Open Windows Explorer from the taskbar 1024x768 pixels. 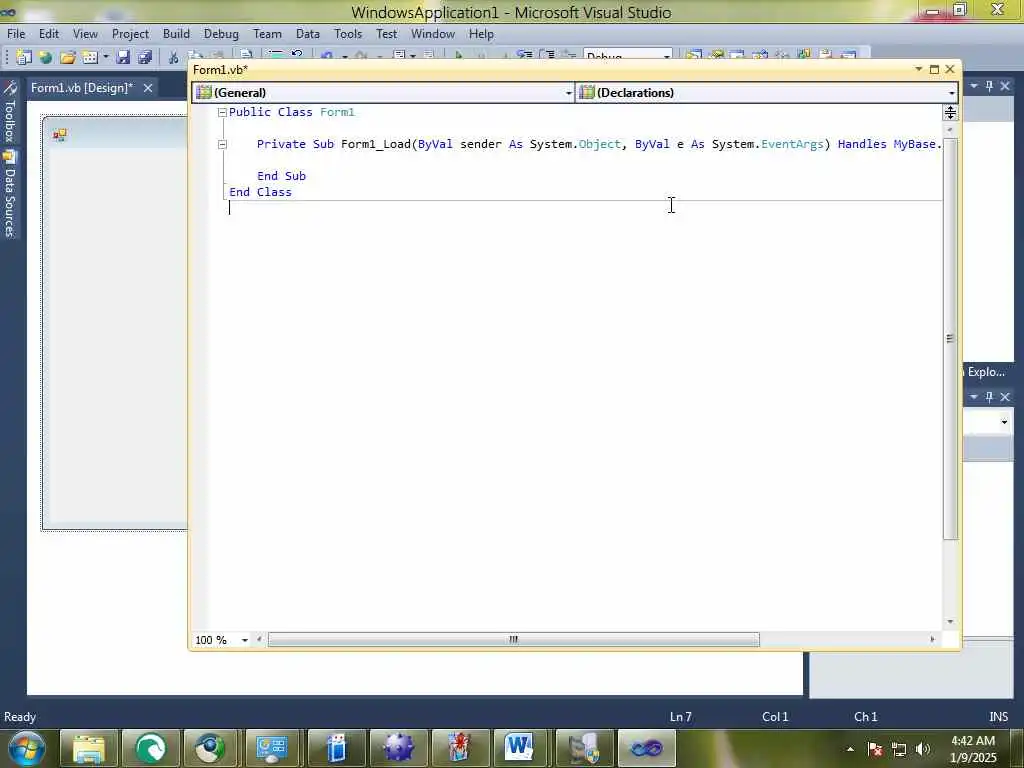coord(89,748)
